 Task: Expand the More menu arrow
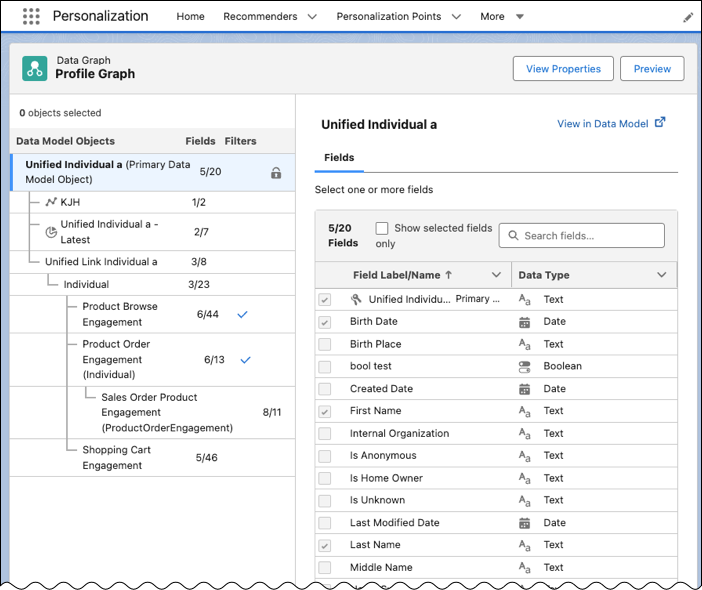tap(519, 17)
